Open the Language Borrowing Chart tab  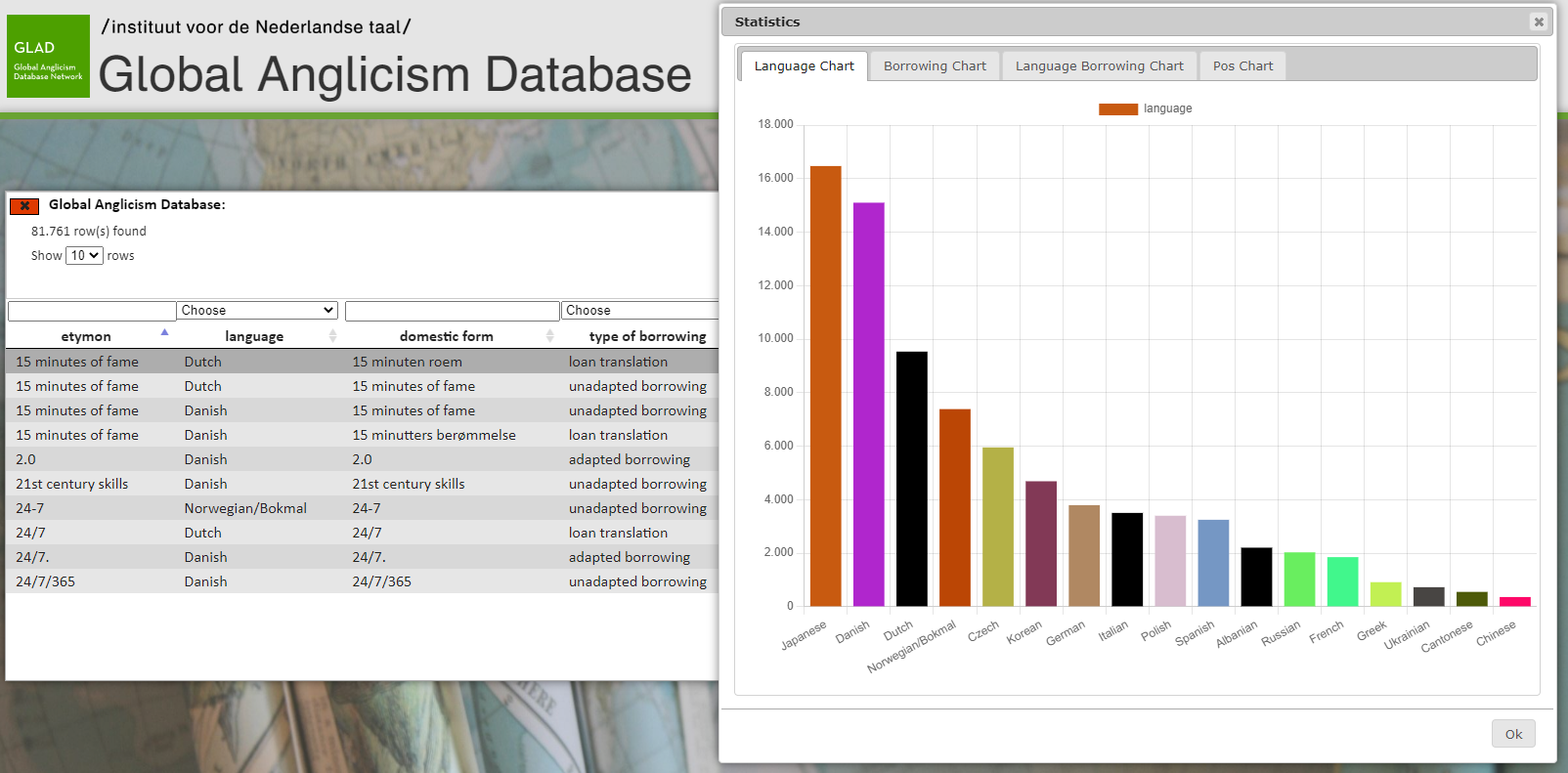pyautogui.click(x=1099, y=66)
